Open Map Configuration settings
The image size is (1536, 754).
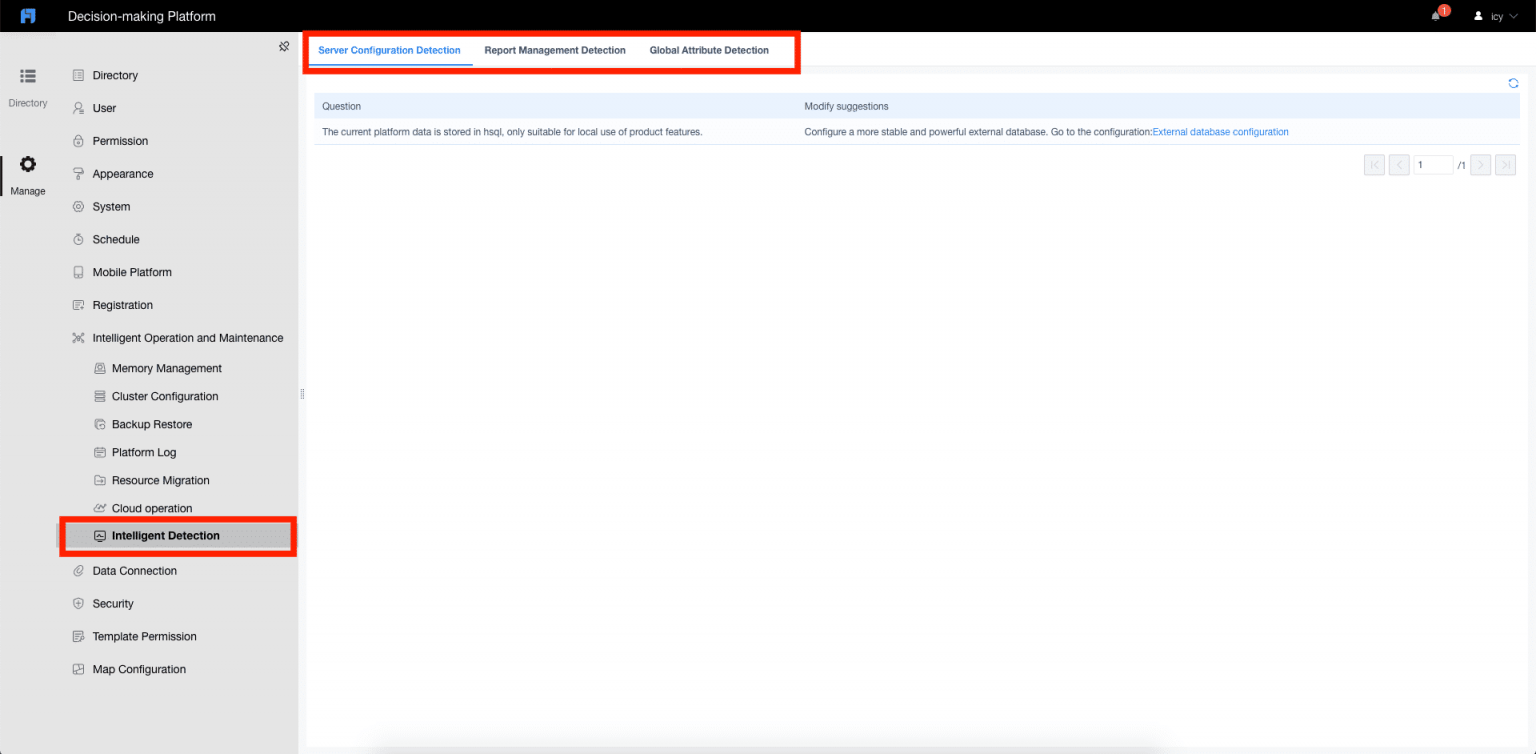click(141, 669)
